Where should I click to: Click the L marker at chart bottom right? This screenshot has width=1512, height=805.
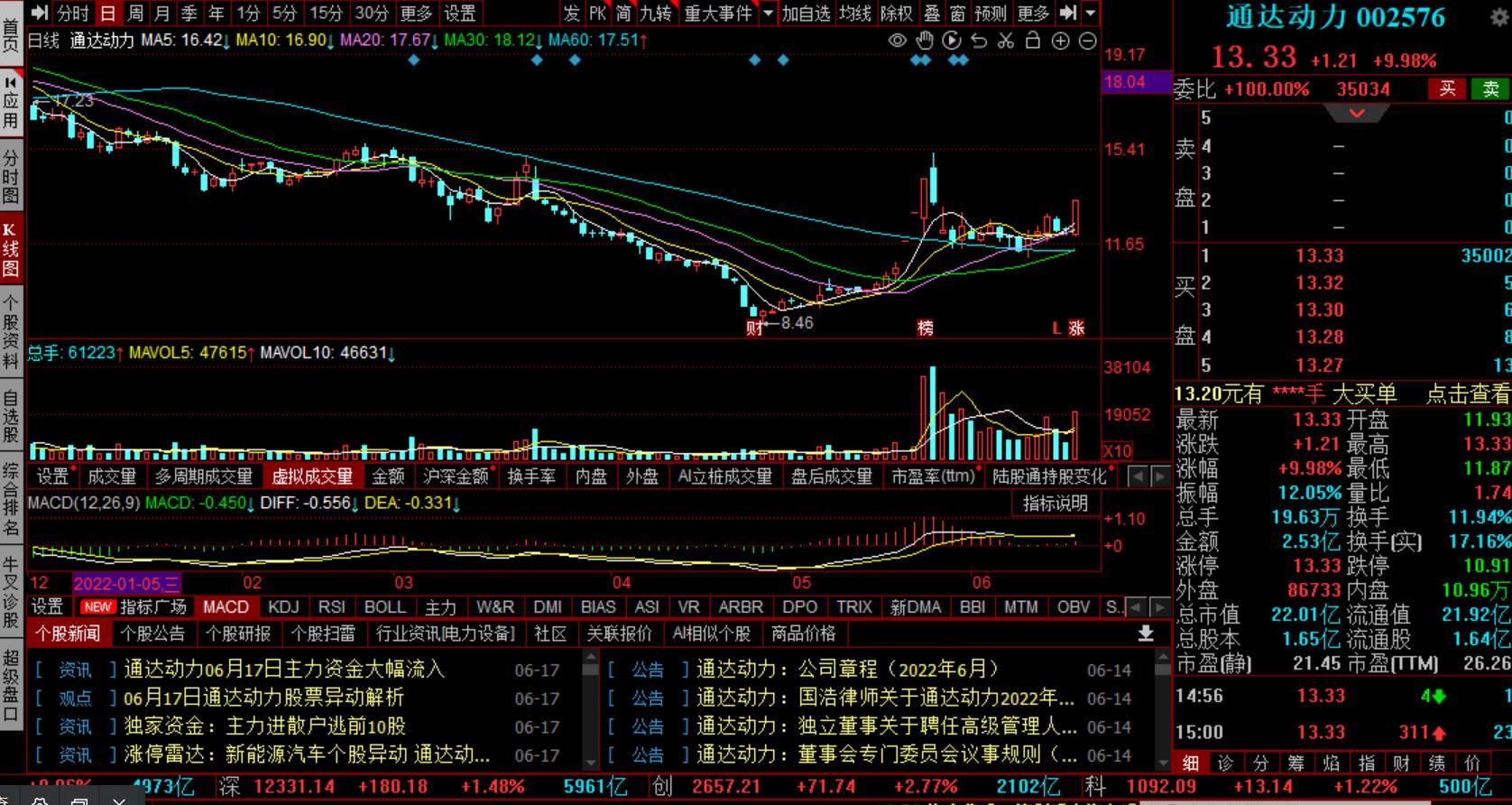(x=1056, y=328)
